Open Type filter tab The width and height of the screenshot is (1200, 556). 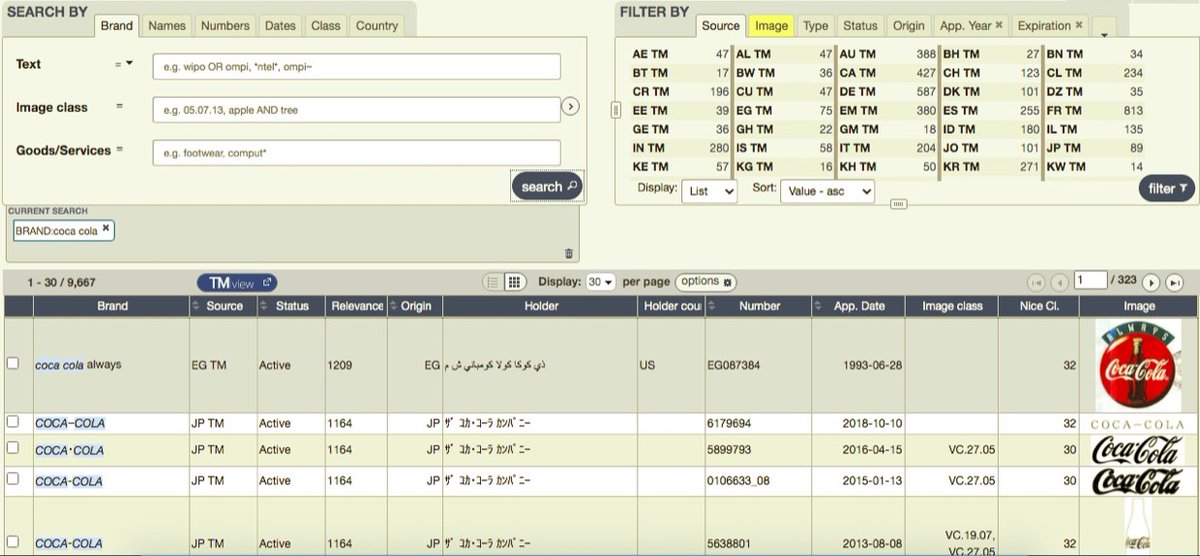tap(816, 26)
